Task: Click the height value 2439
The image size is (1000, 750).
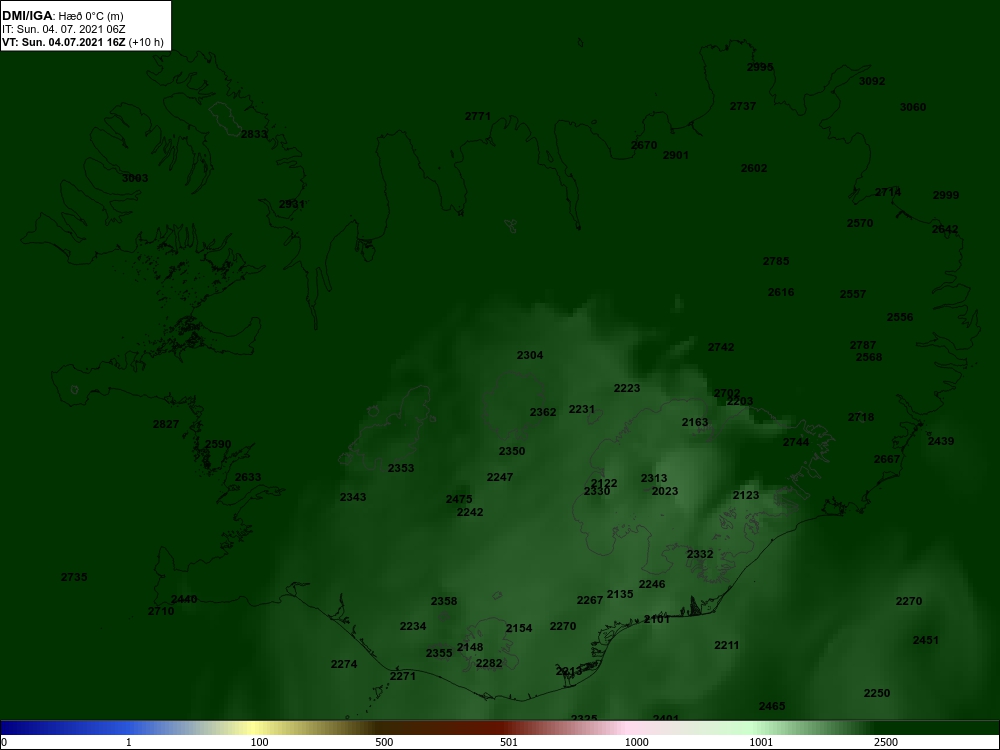Action: pyautogui.click(x=941, y=441)
